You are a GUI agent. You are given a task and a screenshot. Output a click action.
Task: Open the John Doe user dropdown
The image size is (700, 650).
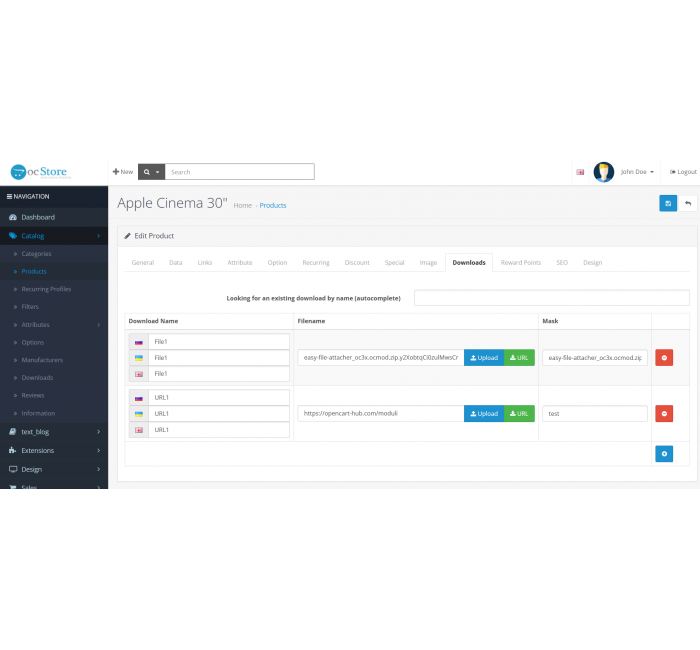pos(637,172)
